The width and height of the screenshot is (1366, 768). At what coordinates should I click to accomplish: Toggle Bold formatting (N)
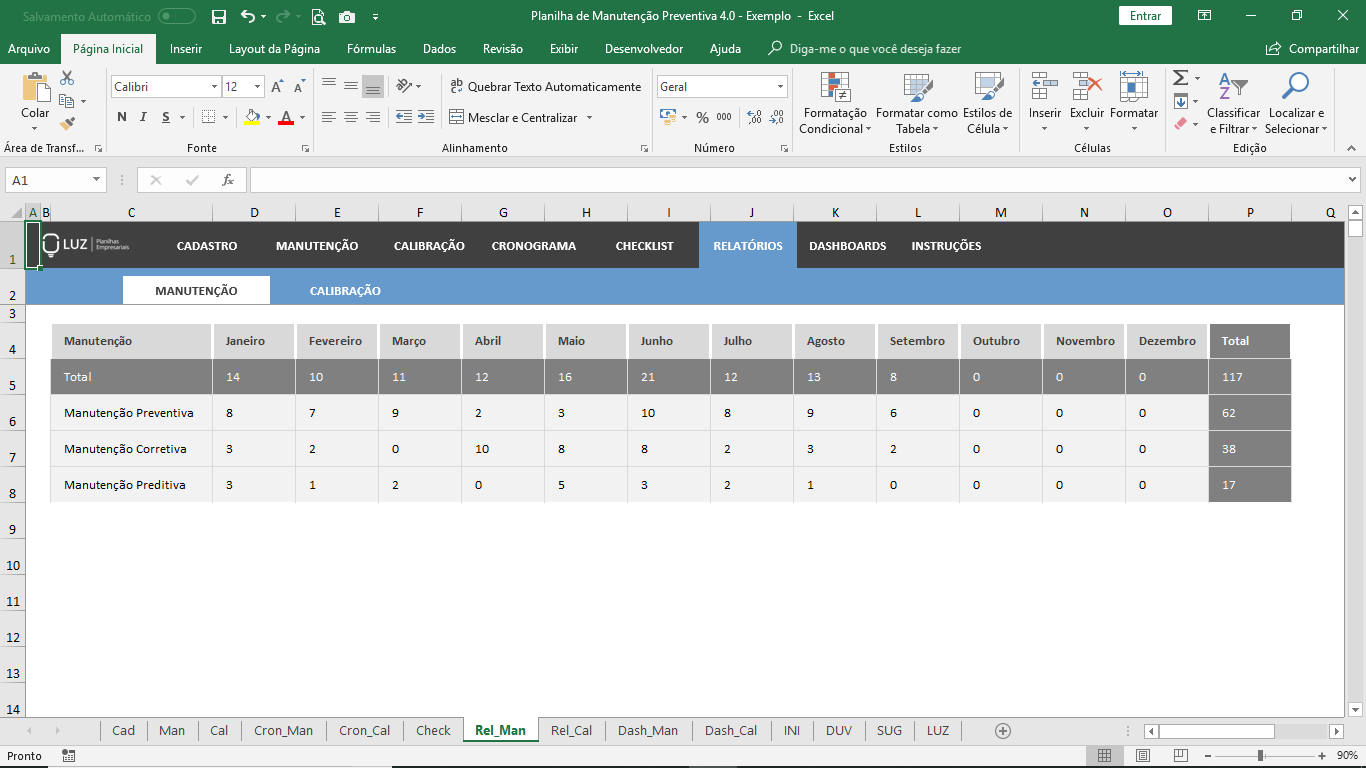point(122,117)
